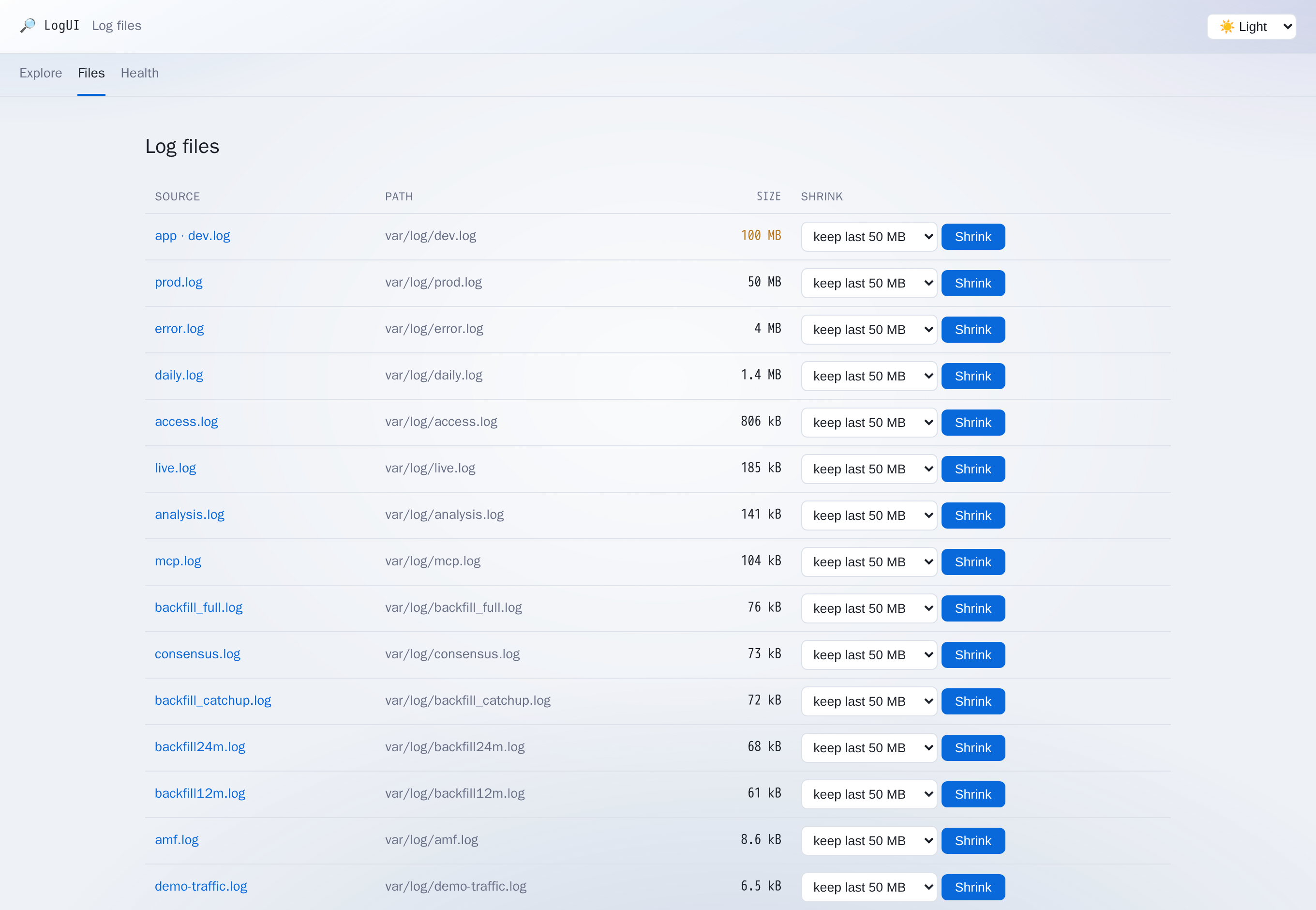Shrink the daily.log file

pos(973,376)
